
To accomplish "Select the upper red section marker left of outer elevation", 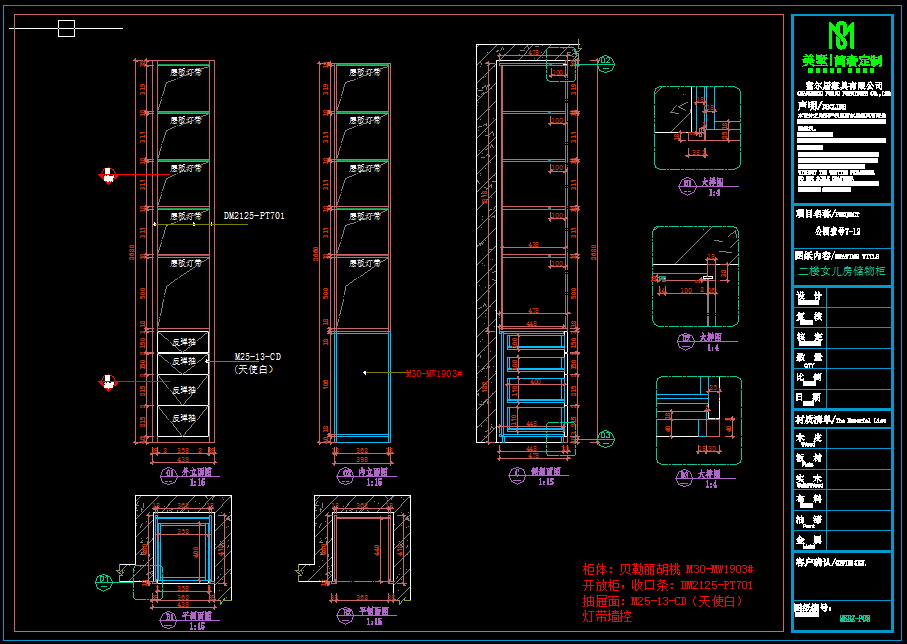I will [107, 176].
